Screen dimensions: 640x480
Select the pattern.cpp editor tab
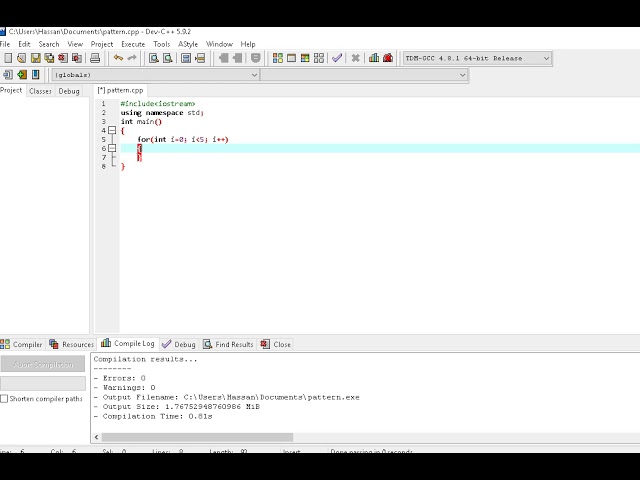click(x=120, y=90)
